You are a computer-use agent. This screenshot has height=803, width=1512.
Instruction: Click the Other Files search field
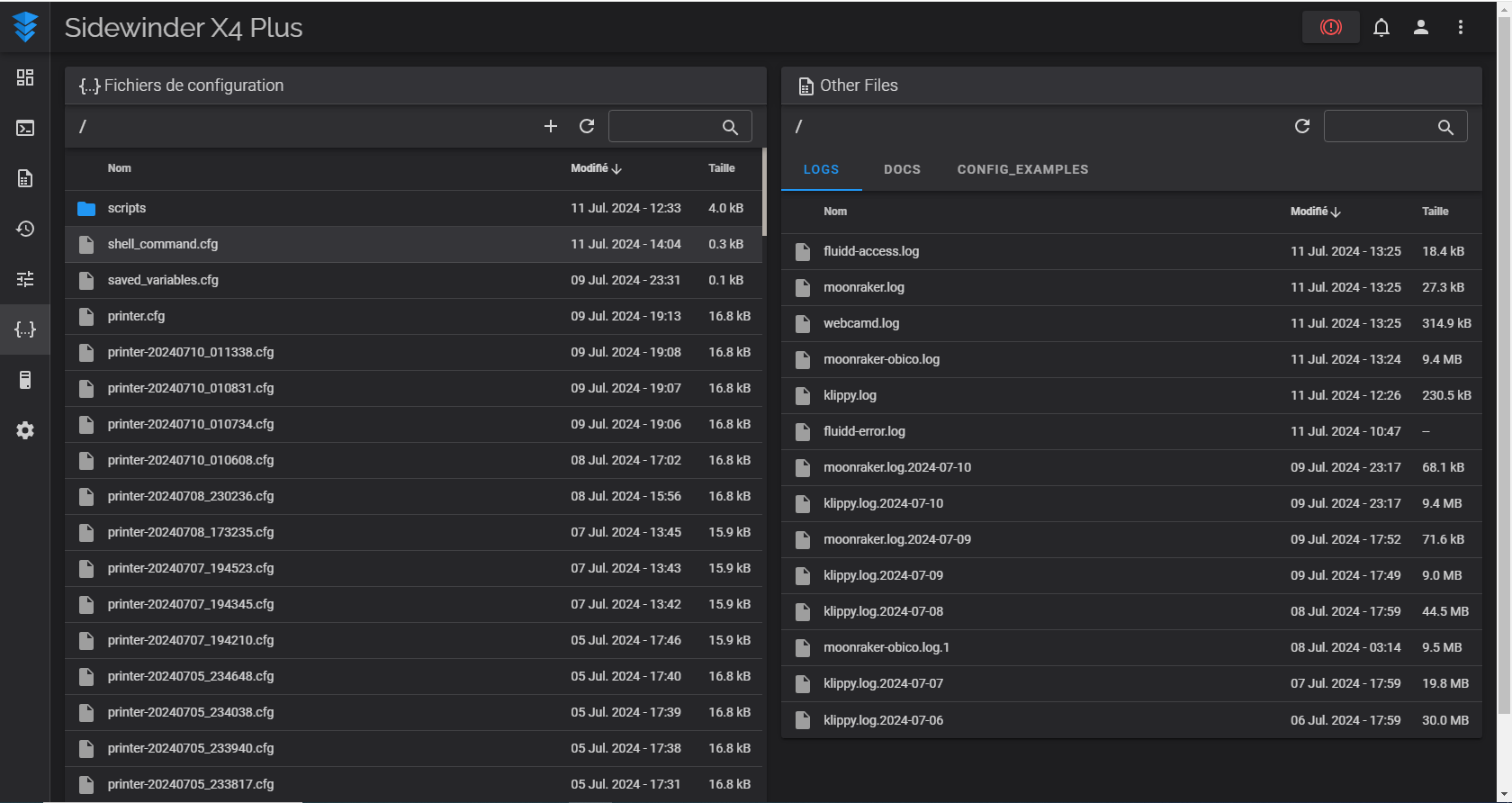[x=1396, y=126]
